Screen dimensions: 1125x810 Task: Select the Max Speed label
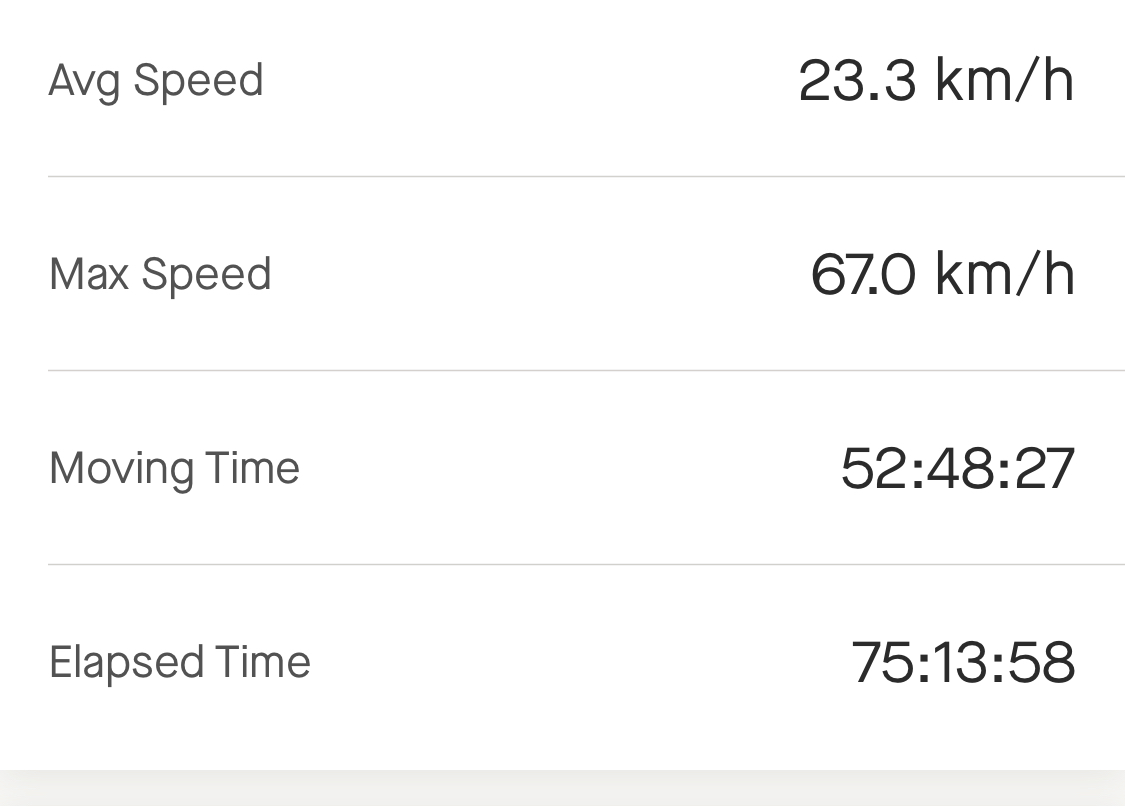[x=160, y=274]
